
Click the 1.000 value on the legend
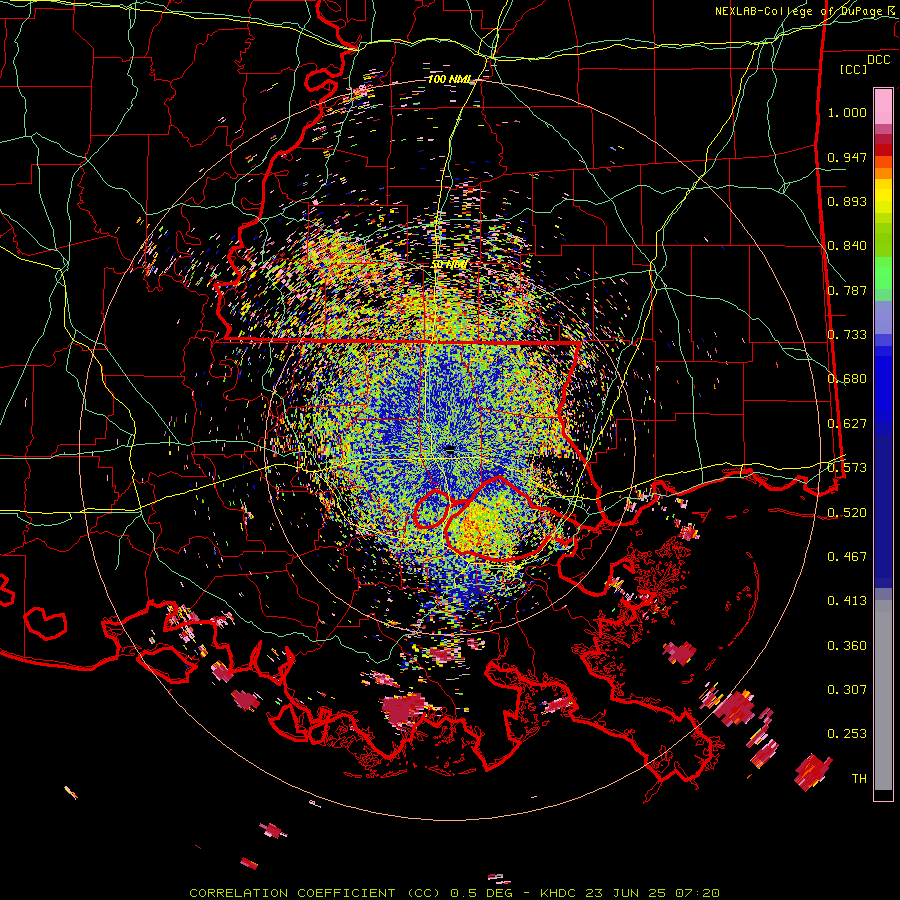tap(847, 112)
